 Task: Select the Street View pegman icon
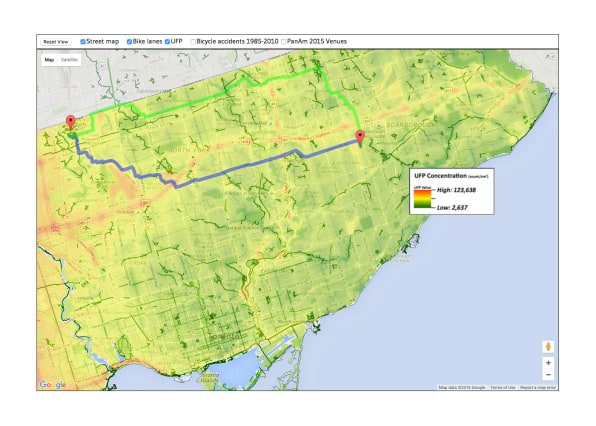pos(548,347)
